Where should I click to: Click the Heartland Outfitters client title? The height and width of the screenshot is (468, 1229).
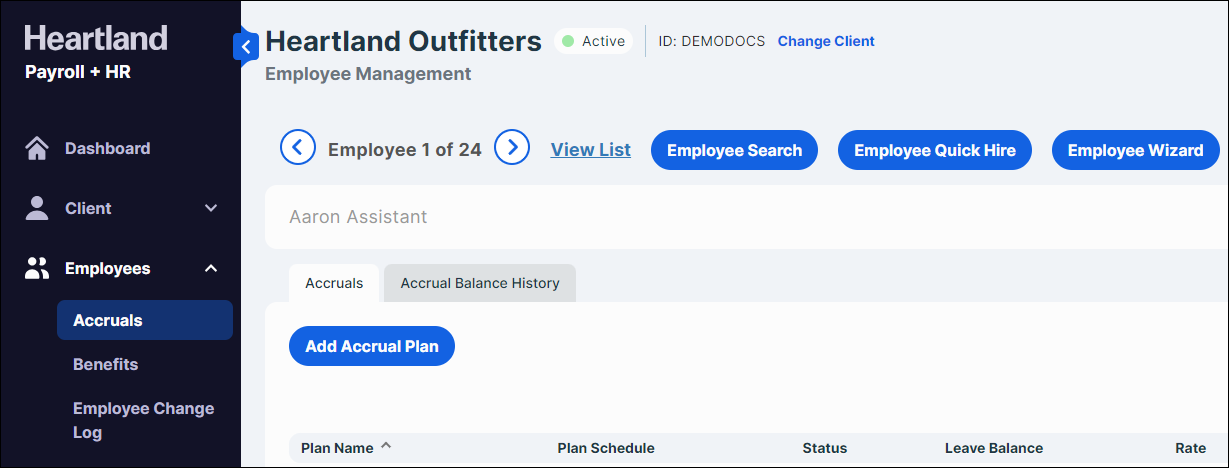[x=404, y=41]
